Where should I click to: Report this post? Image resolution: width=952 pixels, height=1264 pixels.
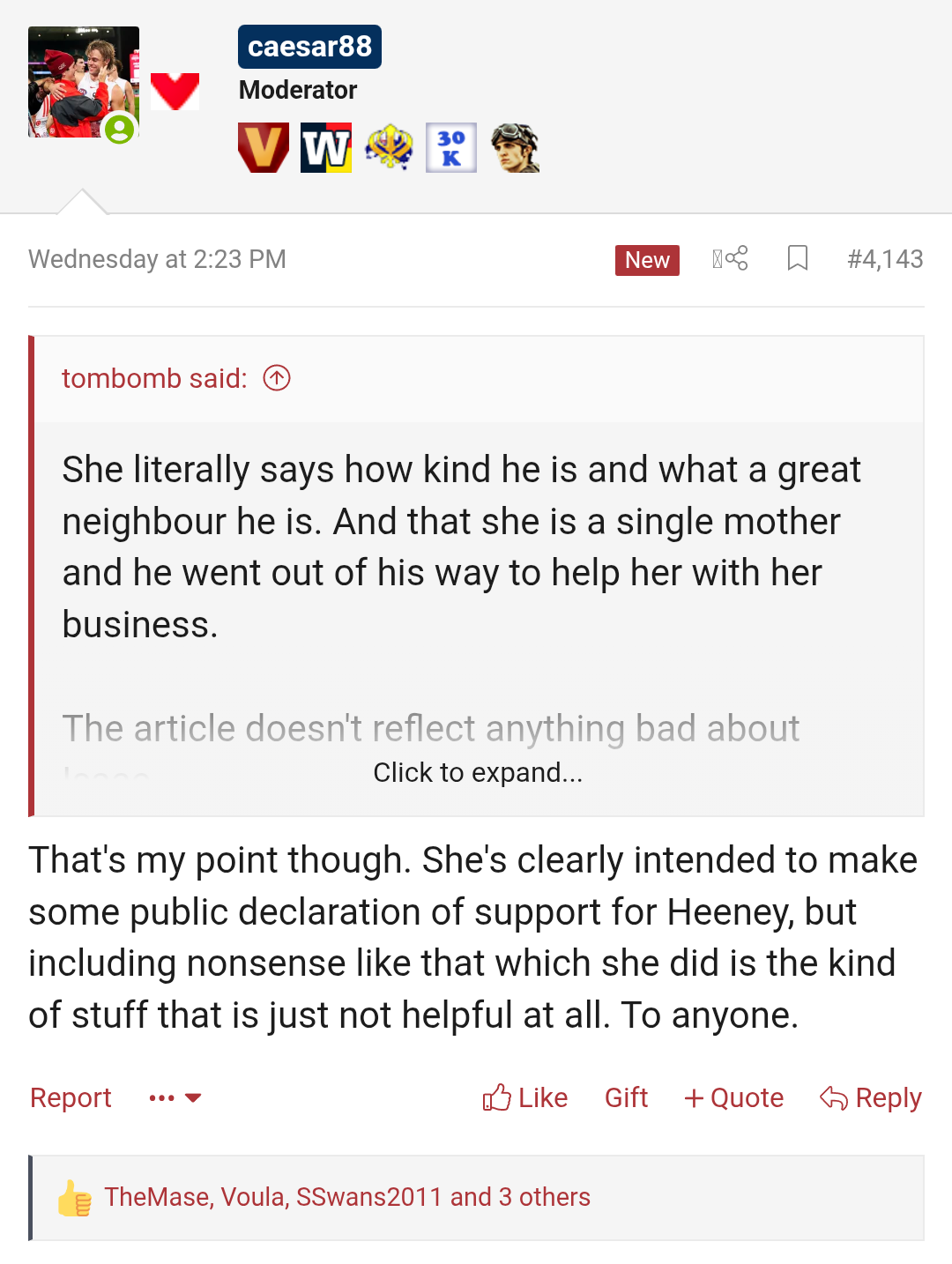pyautogui.click(x=71, y=1097)
